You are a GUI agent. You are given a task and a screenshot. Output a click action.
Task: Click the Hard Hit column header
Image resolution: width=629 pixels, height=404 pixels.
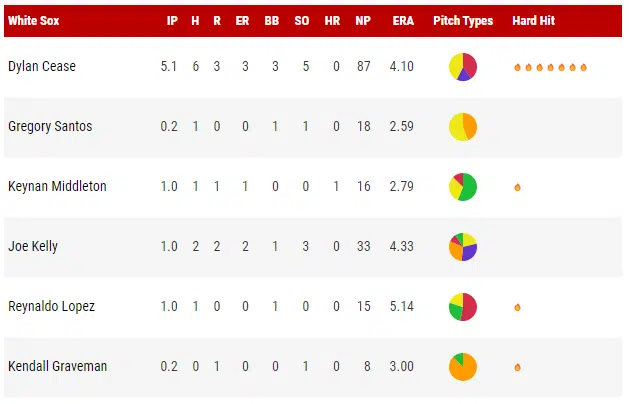pyautogui.click(x=533, y=21)
